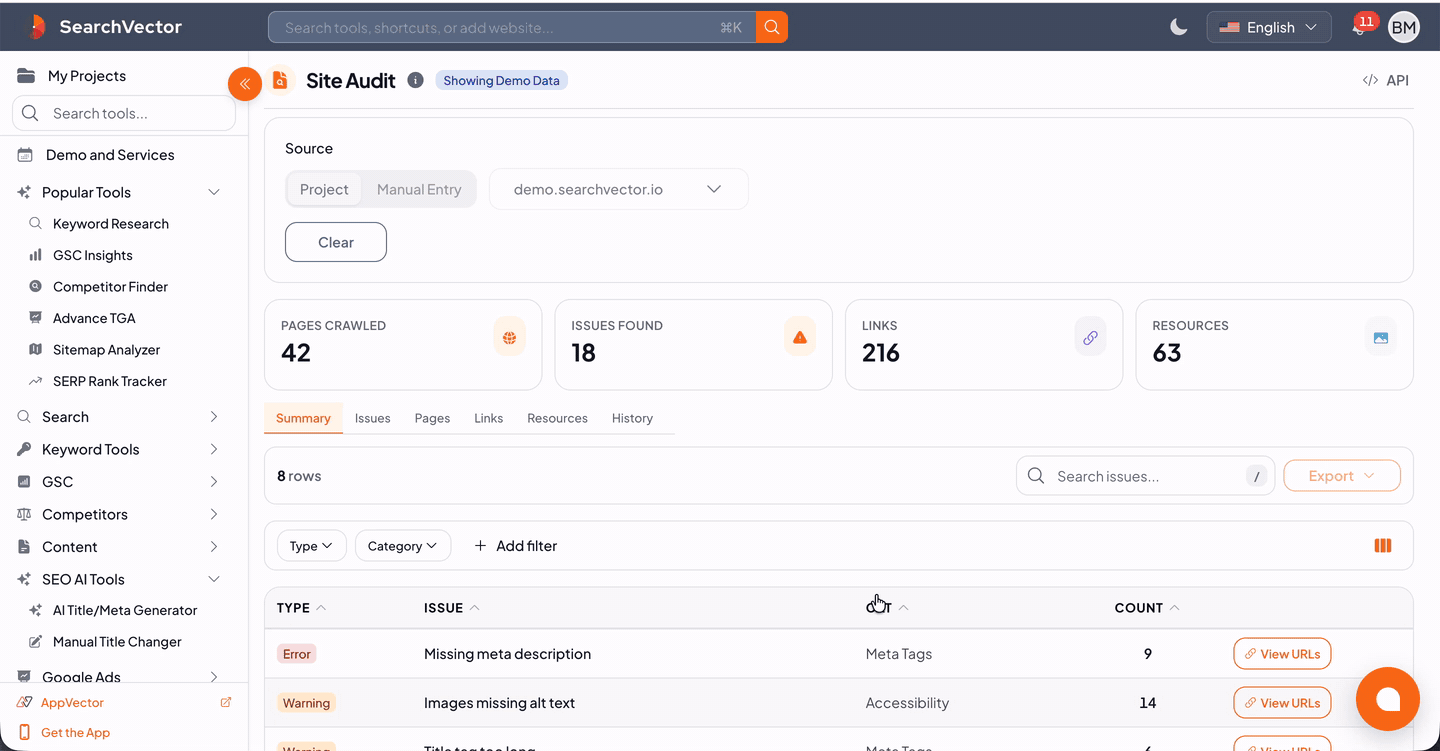Click the Site Audit info icon

tap(415, 80)
